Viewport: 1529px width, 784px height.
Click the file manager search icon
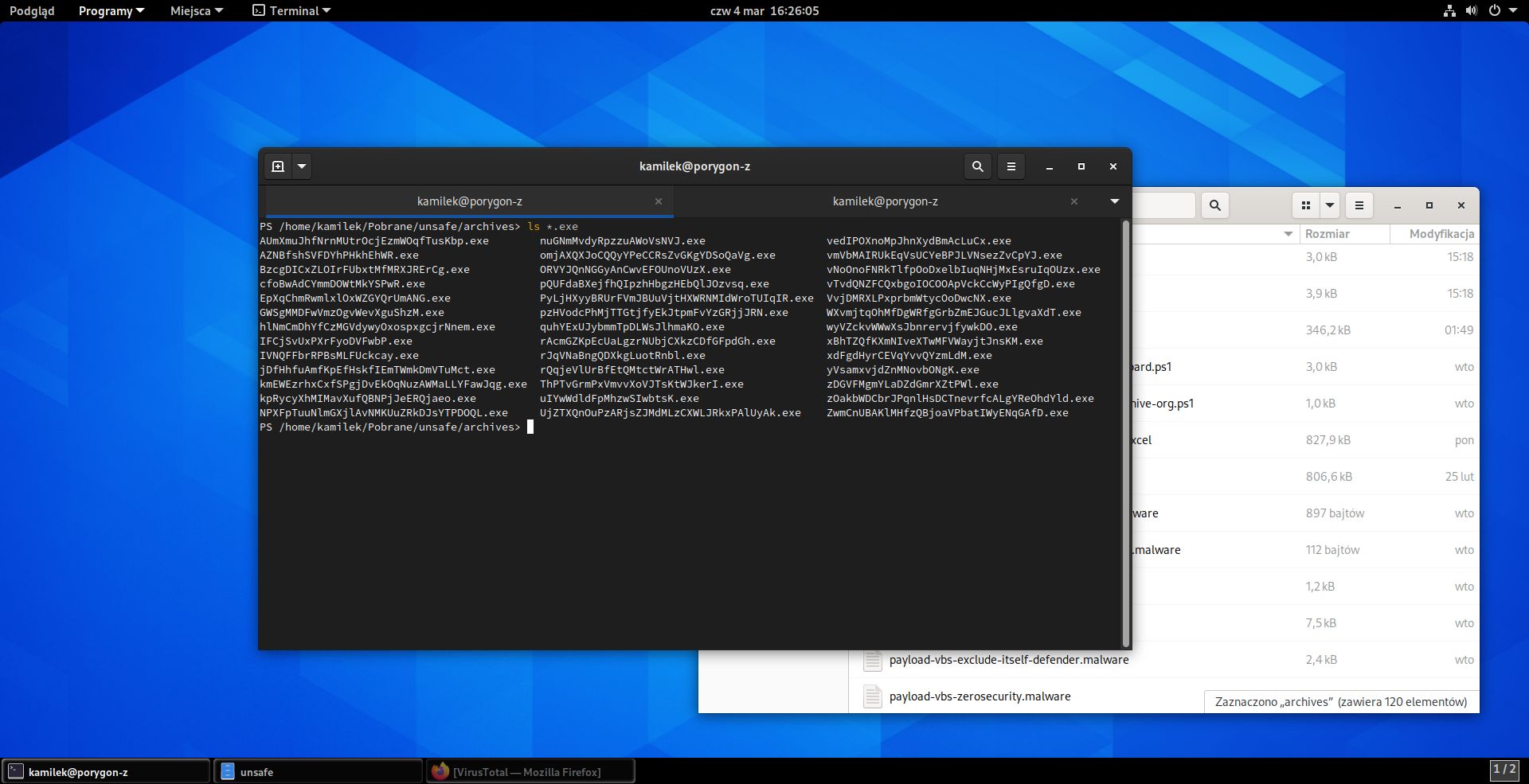click(1215, 205)
